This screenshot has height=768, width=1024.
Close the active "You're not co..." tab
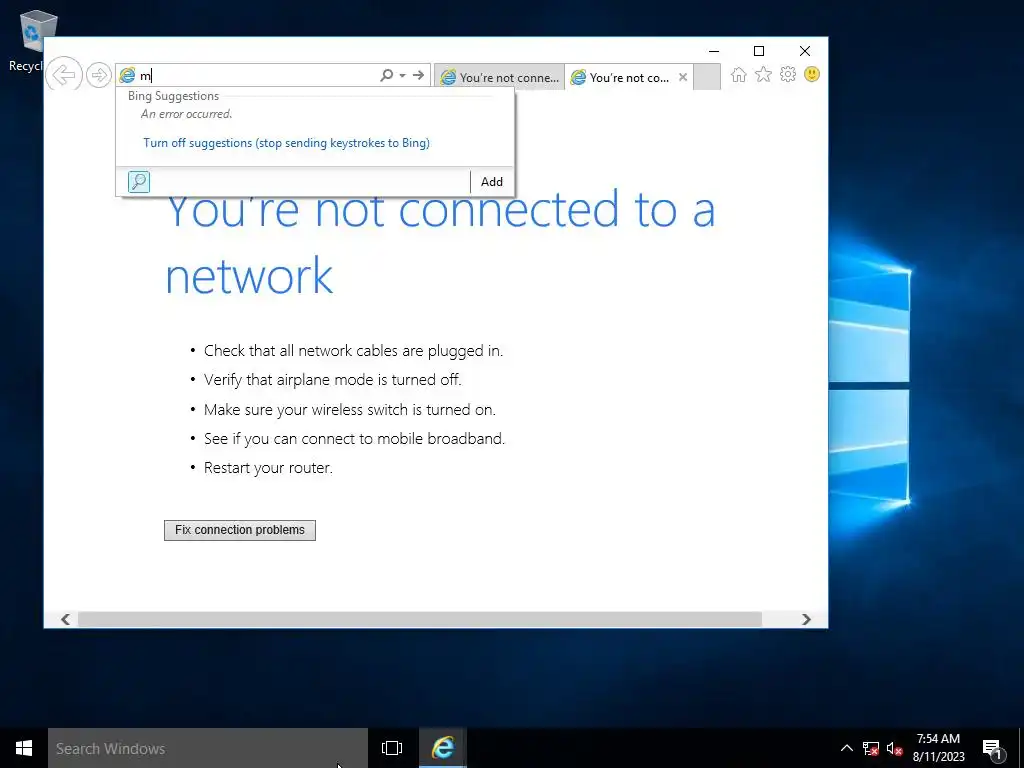pos(683,77)
